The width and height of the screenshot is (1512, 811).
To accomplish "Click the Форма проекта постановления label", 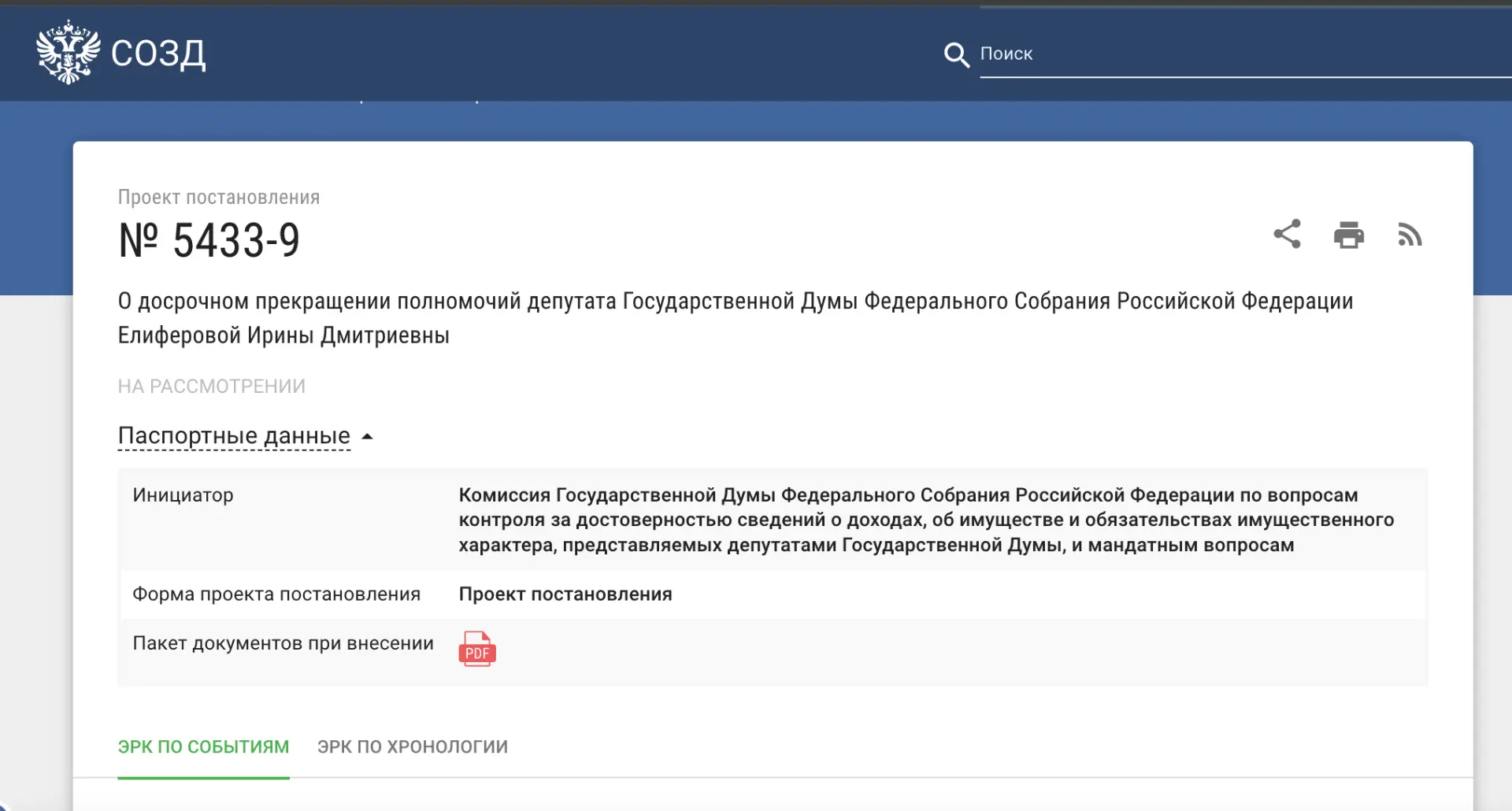I will [x=276, y=594].
